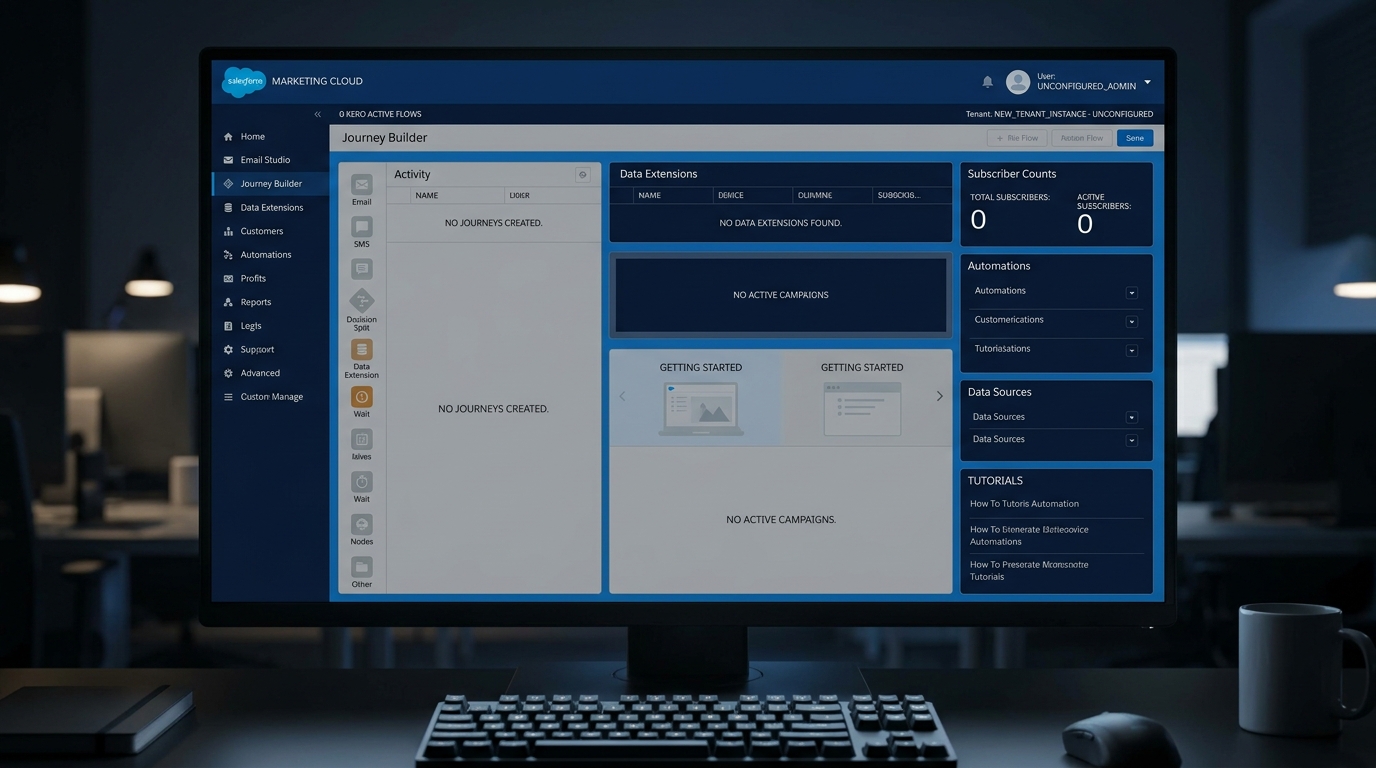Expand the Customerications dropdown arrow
Viewport: 1376px width, 768px height.
pyautogui.click(x=1131, y=322)
